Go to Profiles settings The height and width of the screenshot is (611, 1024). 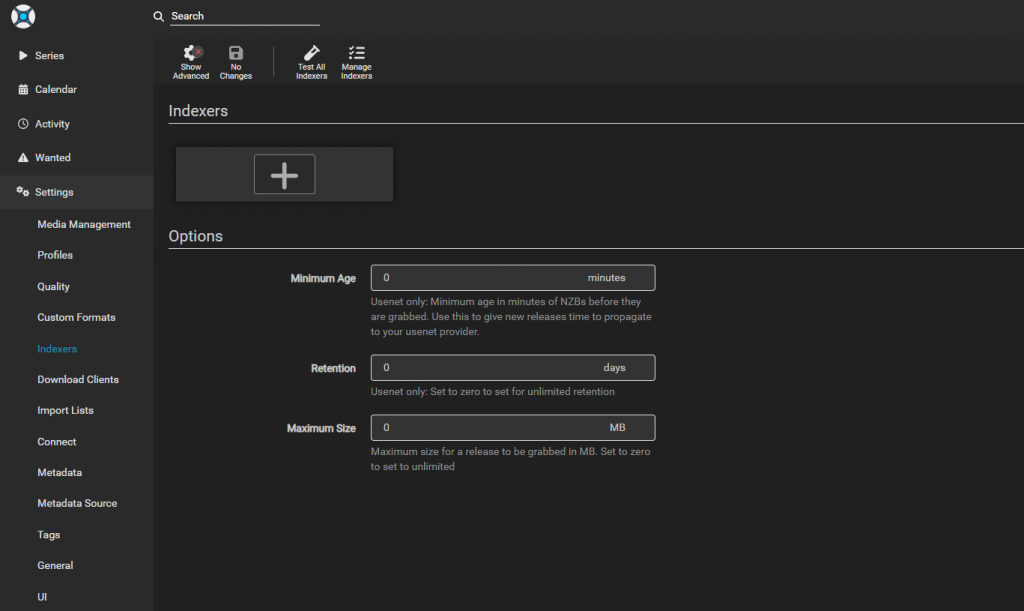55,255
